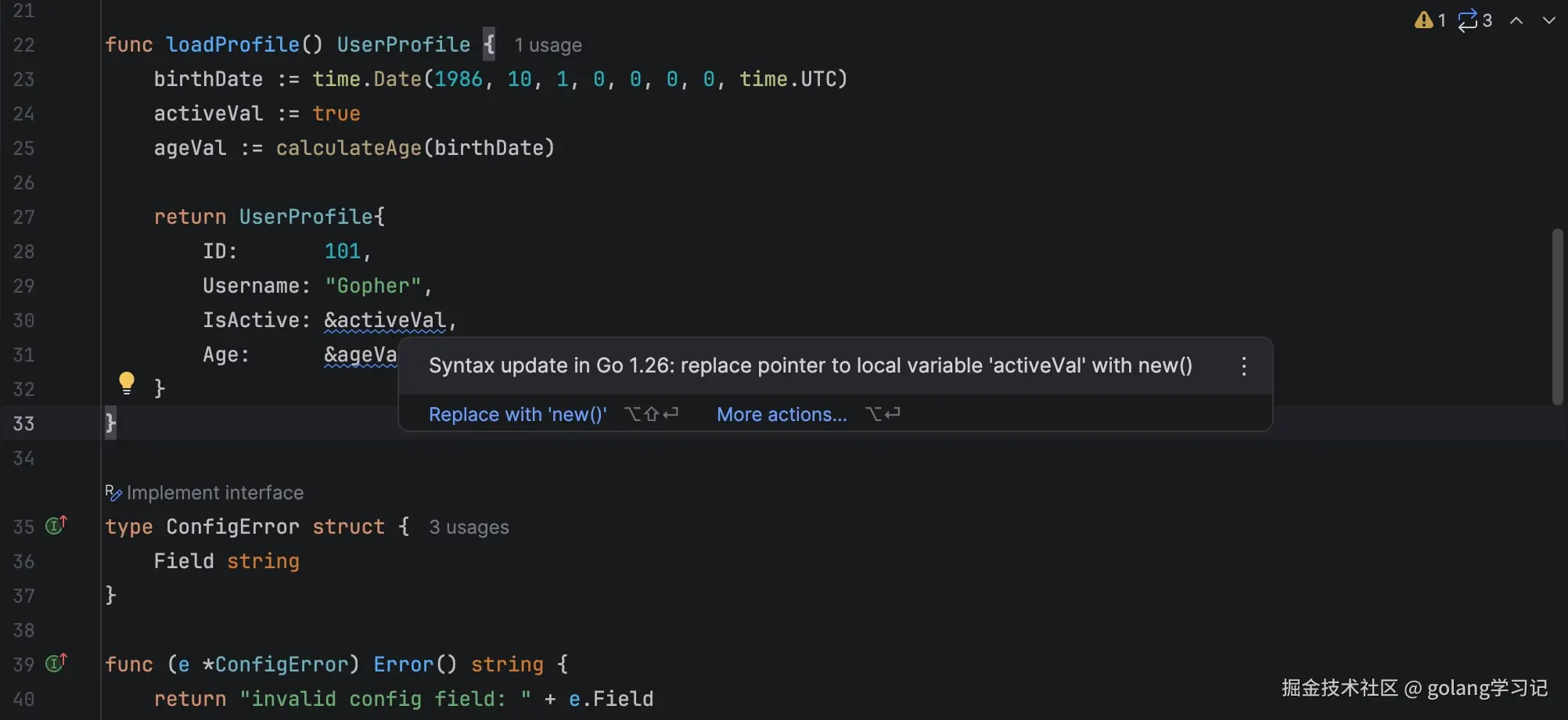Click the IsActive field key

pyautogui.click(x=251, y=320)
